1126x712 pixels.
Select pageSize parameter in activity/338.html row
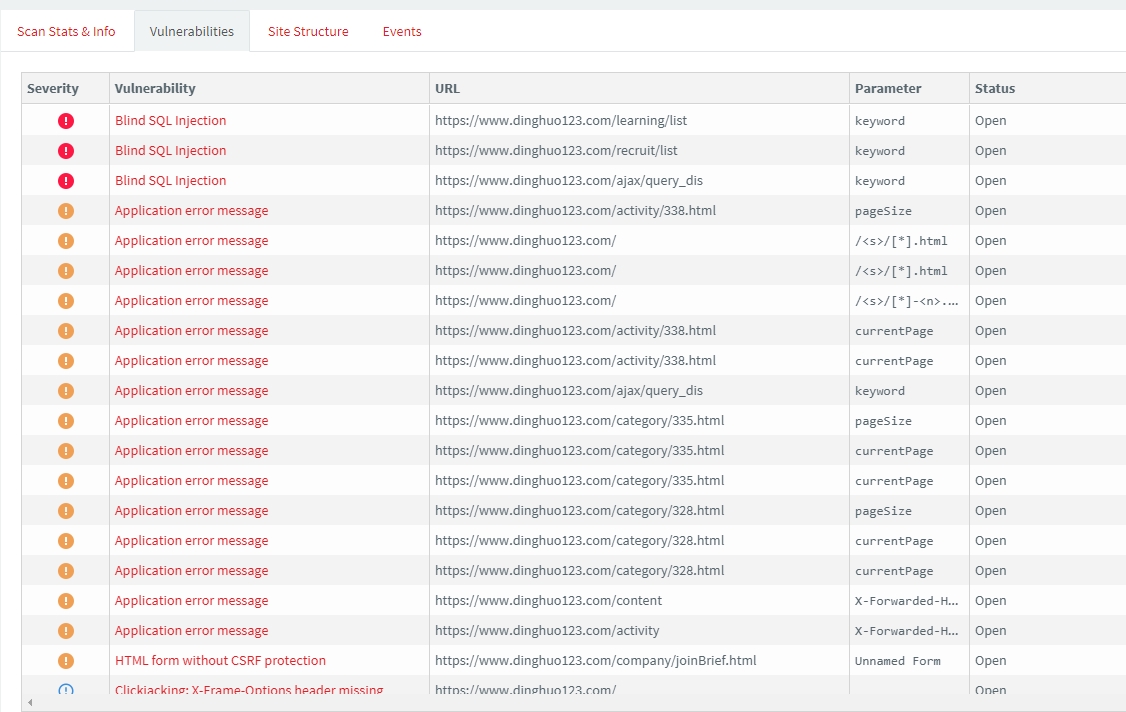[883, 211]
